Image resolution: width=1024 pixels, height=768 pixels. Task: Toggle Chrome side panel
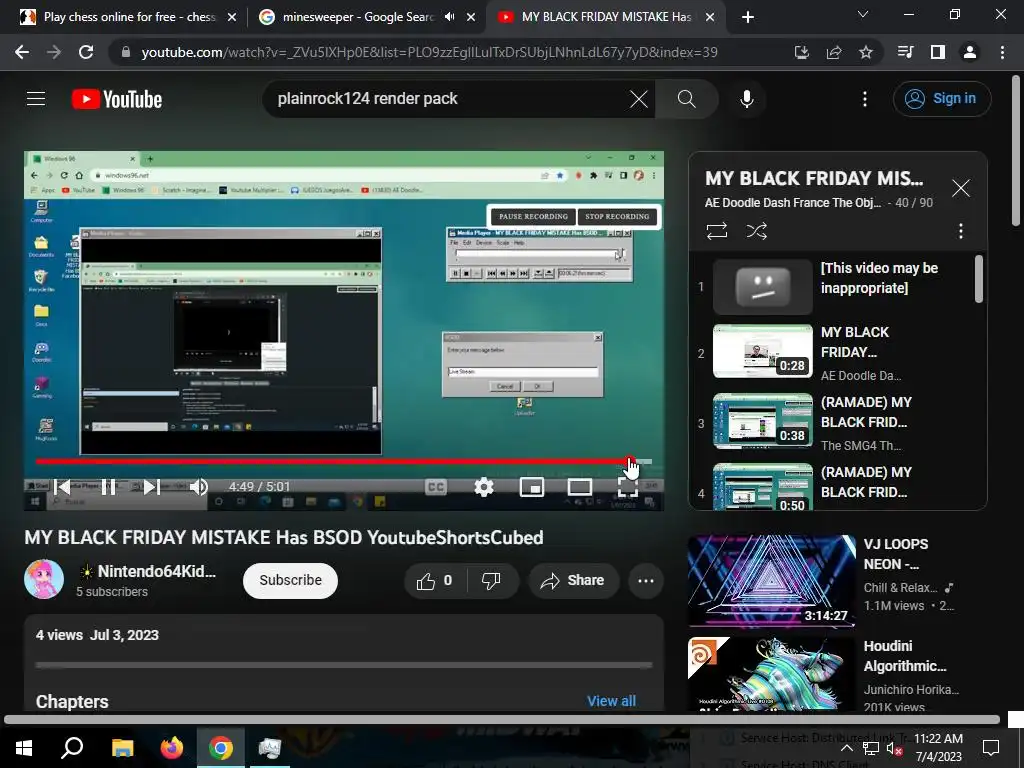[937, 52]
